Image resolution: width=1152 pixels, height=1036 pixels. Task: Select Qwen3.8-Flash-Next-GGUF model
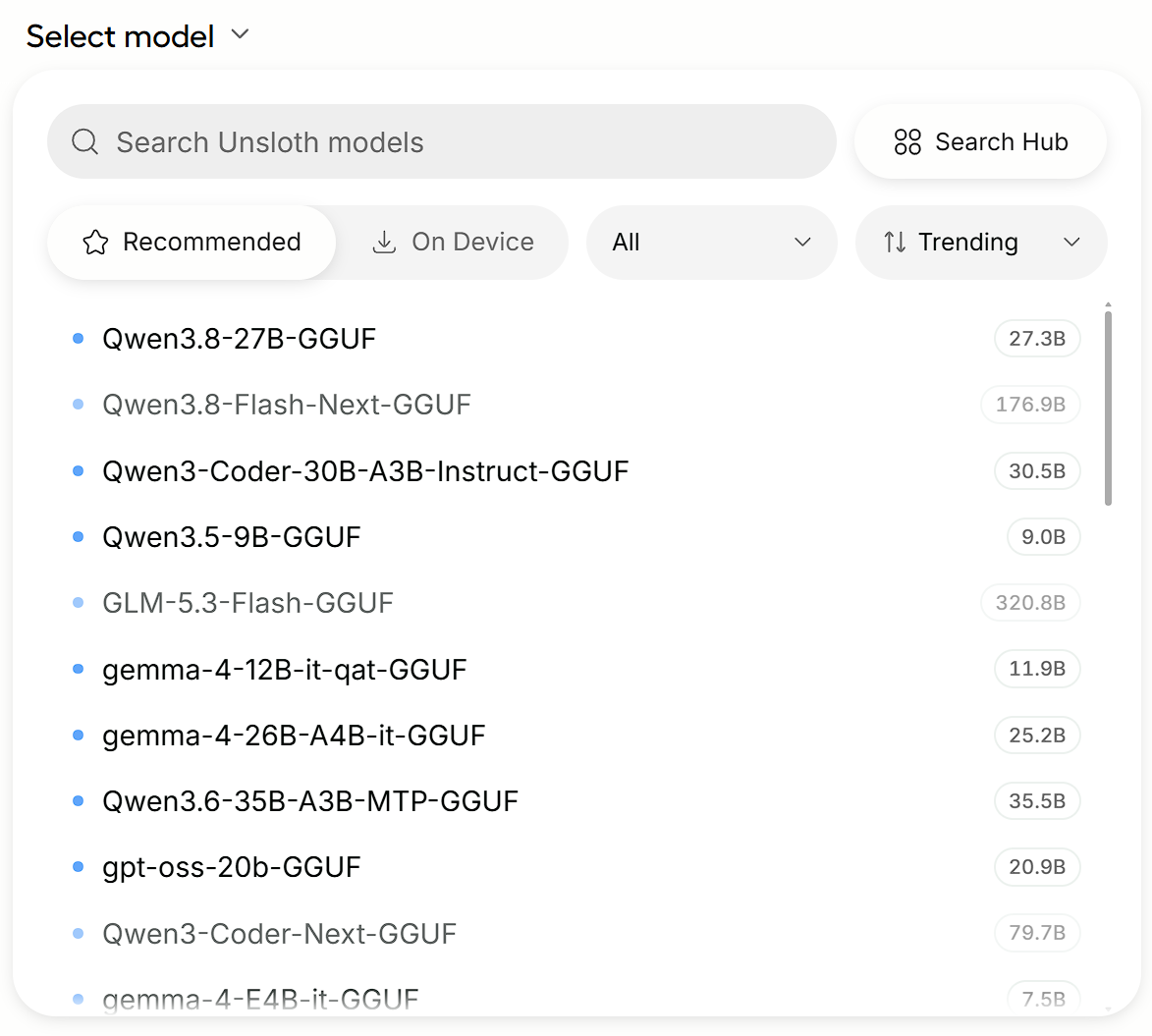pyautogui.click(x=576, y=405)
